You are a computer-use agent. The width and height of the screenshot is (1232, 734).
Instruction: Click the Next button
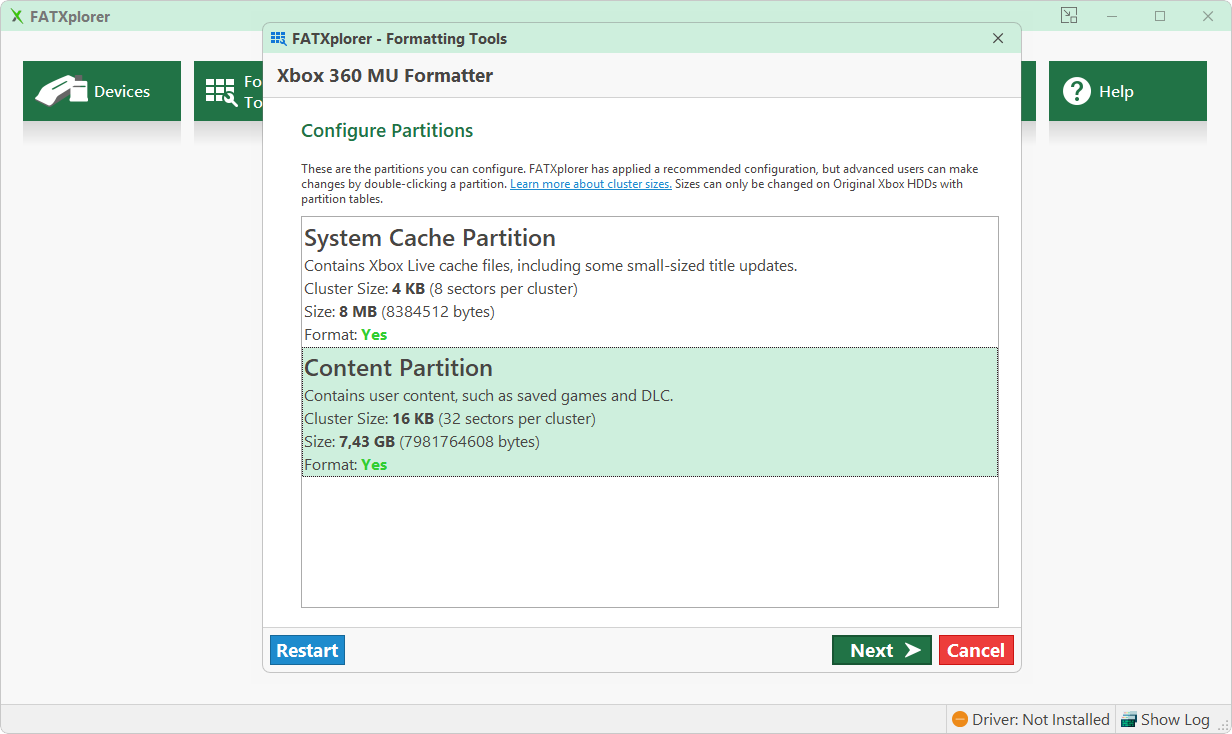pyautogui.click(x=882, y=650)
